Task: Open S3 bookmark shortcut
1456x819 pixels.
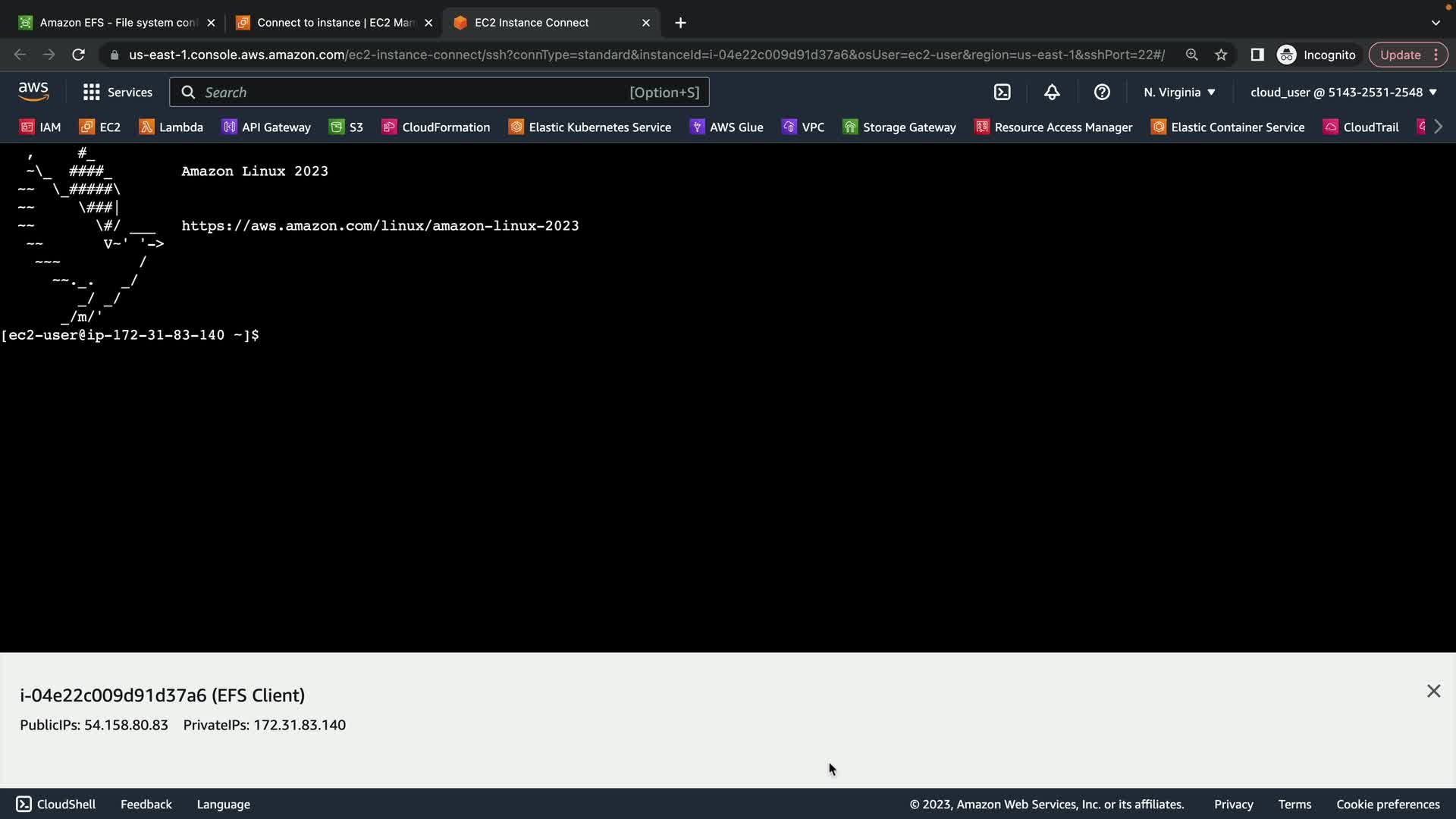Action: coord(347,127)
